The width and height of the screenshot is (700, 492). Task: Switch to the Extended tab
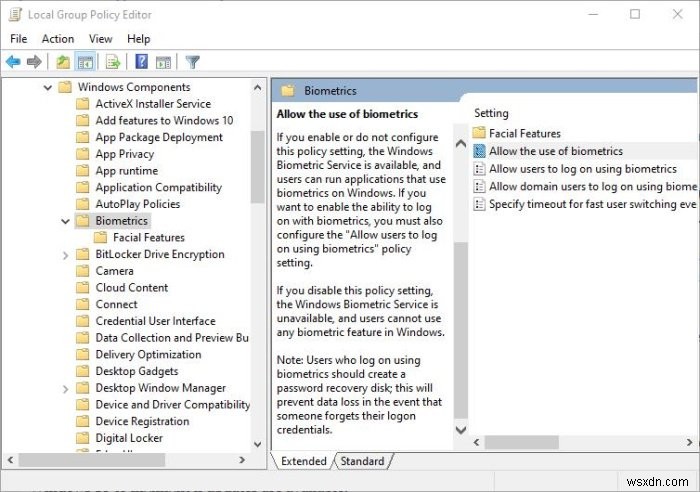304,461
